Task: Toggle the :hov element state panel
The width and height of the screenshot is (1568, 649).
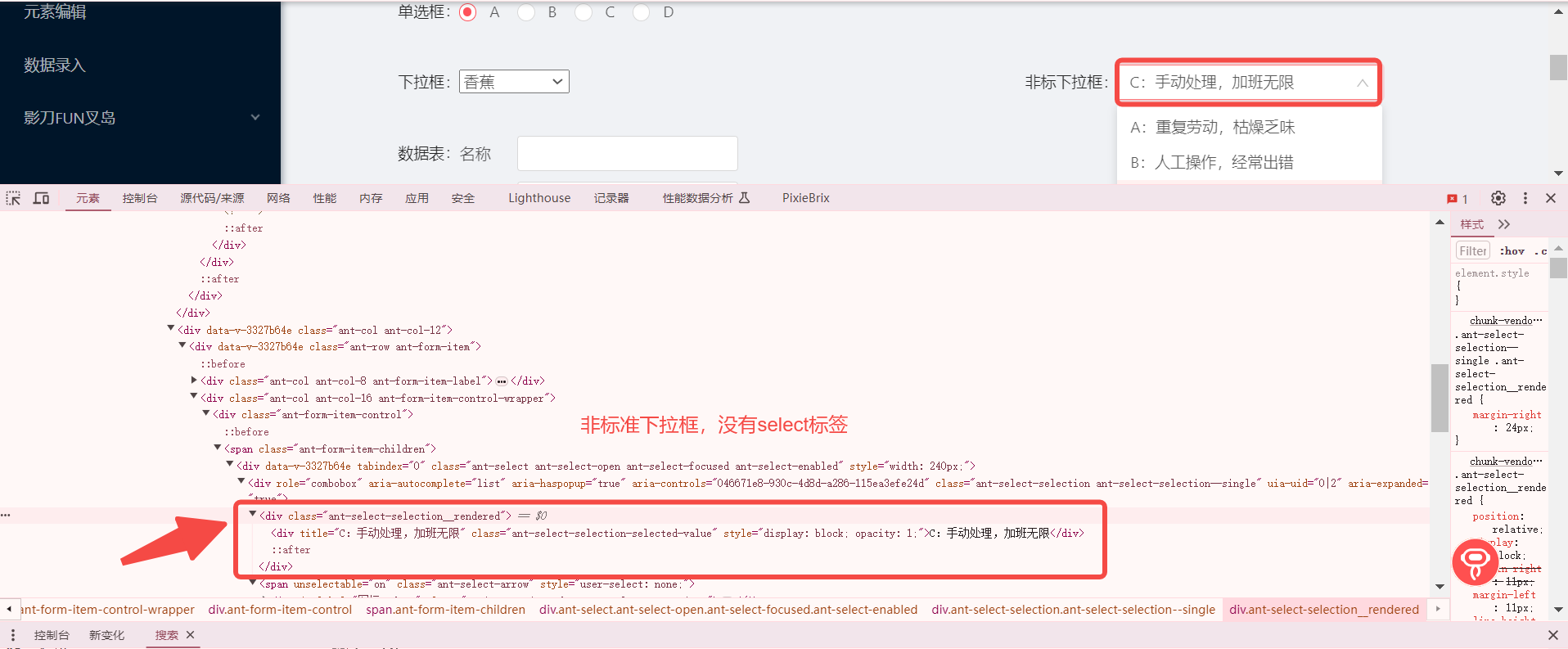Action: [1512, 251]
